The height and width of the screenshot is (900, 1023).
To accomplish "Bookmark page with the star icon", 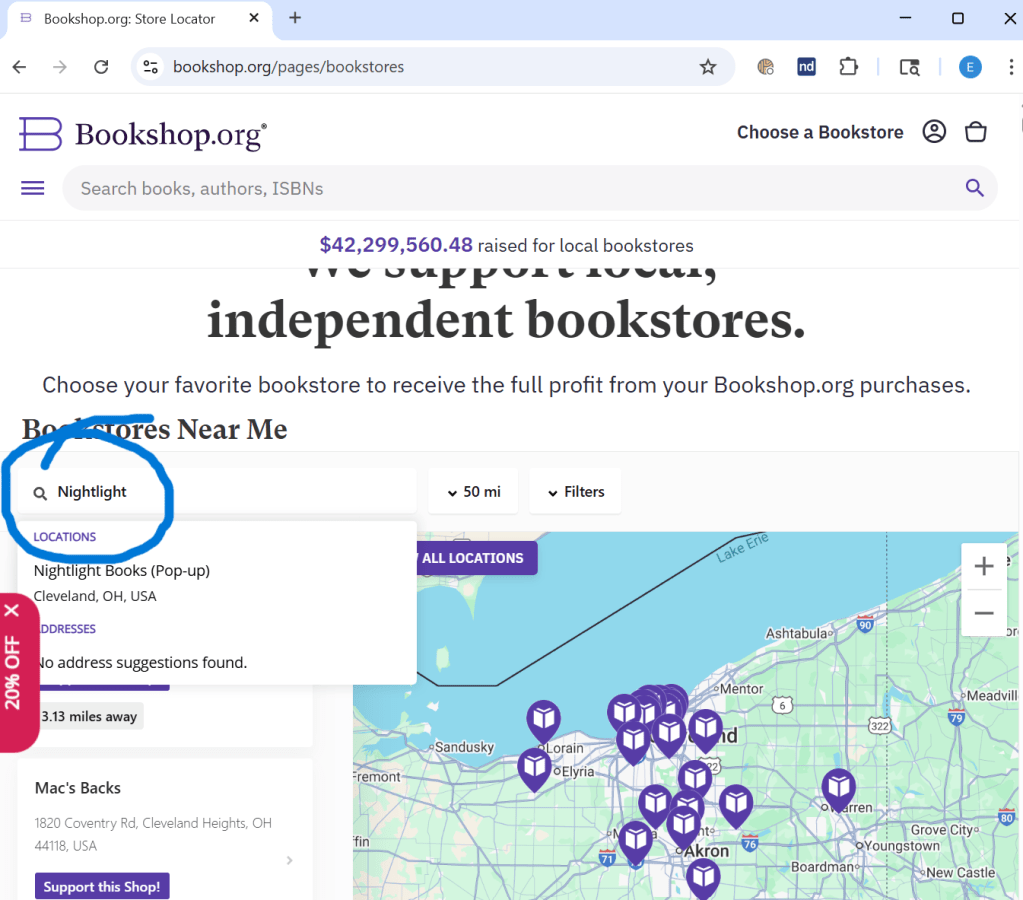I will [x=708, y=67].
